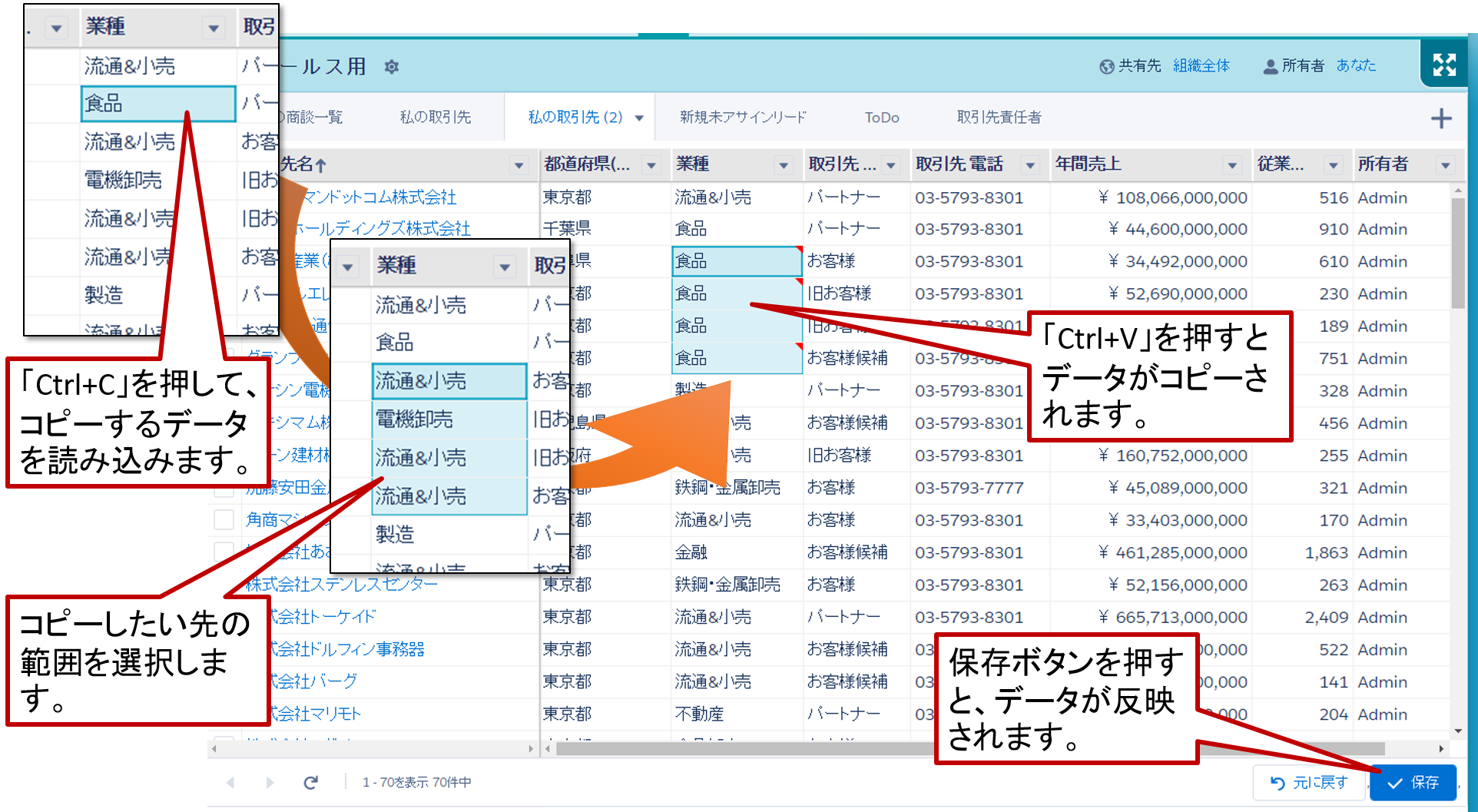Switch to the 私の取引先 tab

click(435, 118)
